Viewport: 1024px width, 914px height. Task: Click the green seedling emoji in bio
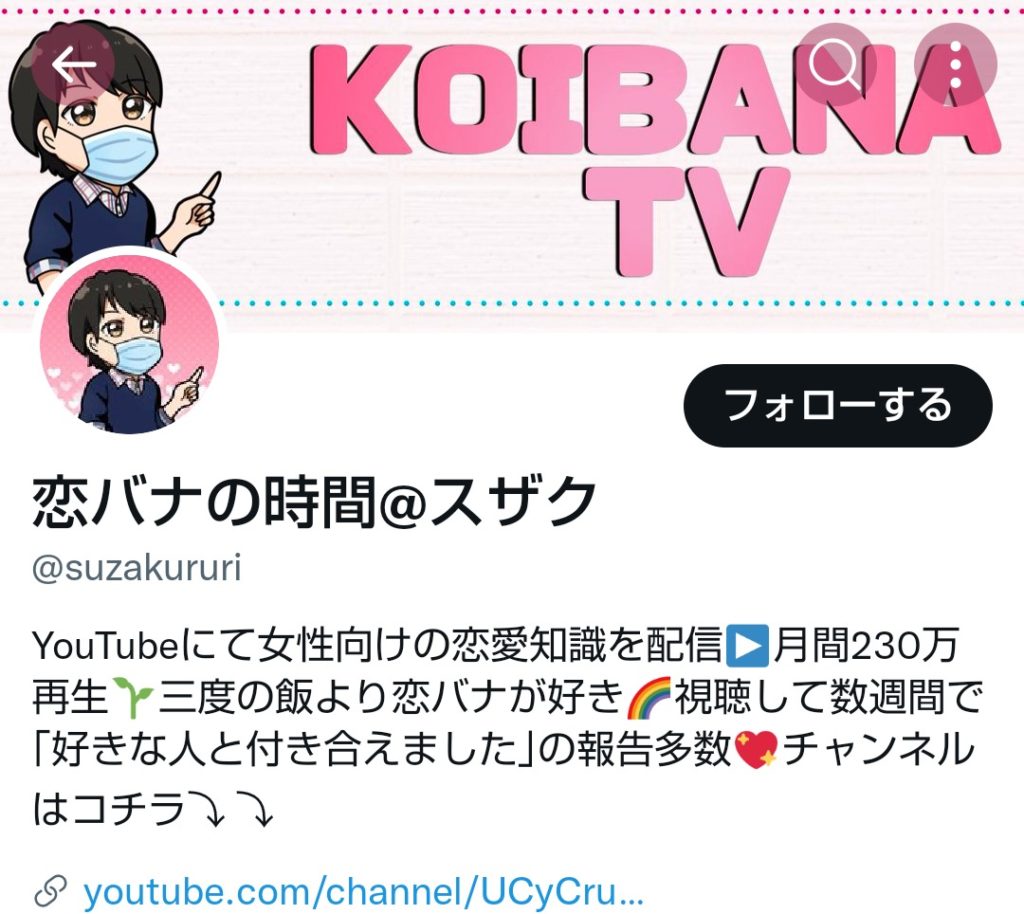coord(133,697)
